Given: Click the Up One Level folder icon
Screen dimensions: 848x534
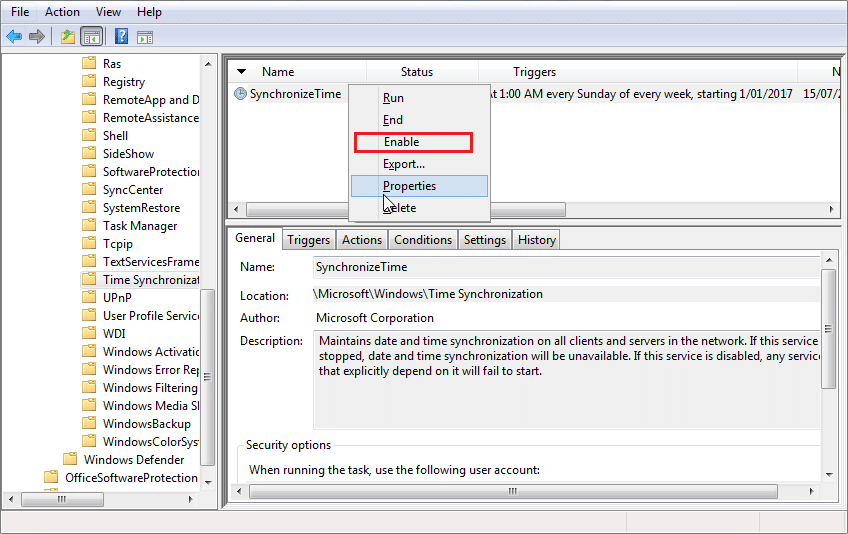Looking at the screenshot, I should 67,37.
